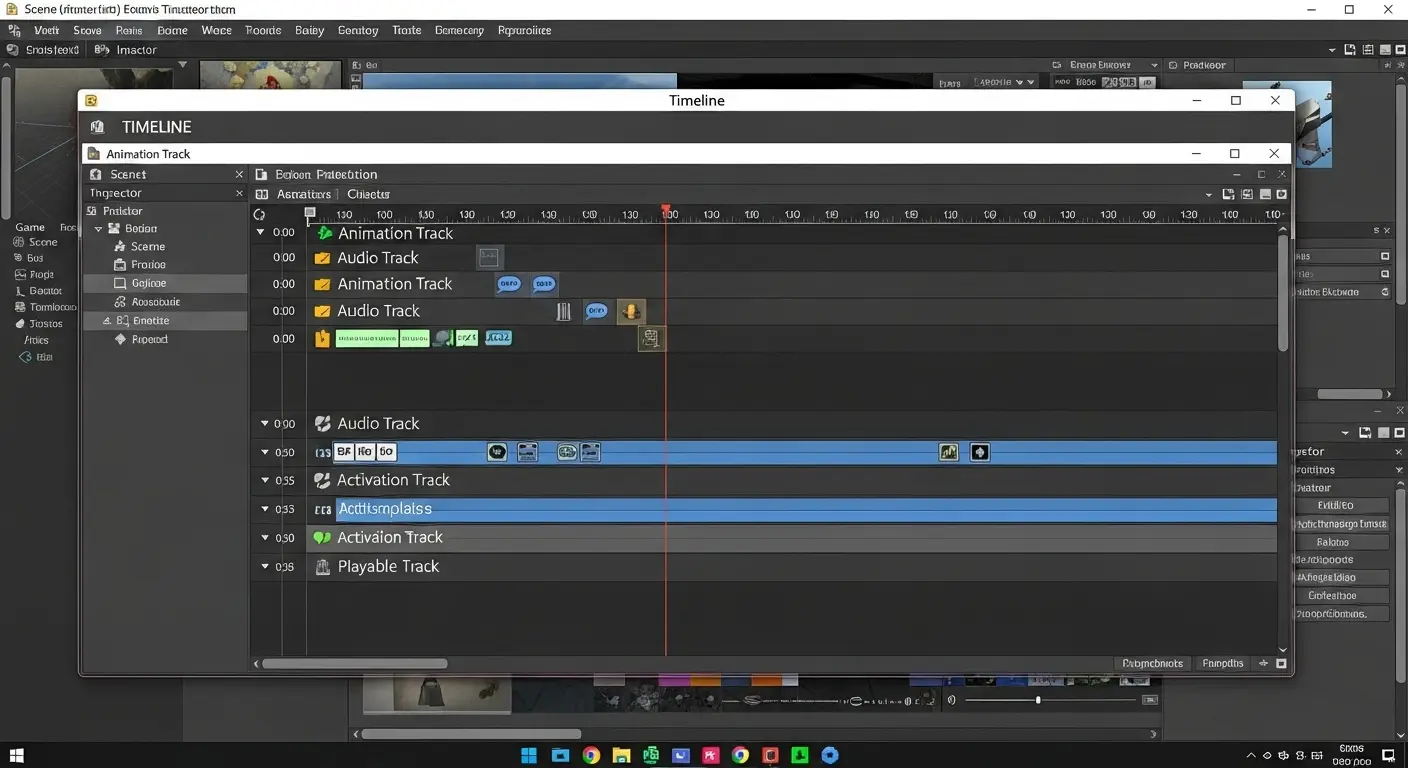Viewport: 1408px width, 768px height.
Task: Select the loop/refresh icon left of the timeline ruler
Action: point(259,213)
